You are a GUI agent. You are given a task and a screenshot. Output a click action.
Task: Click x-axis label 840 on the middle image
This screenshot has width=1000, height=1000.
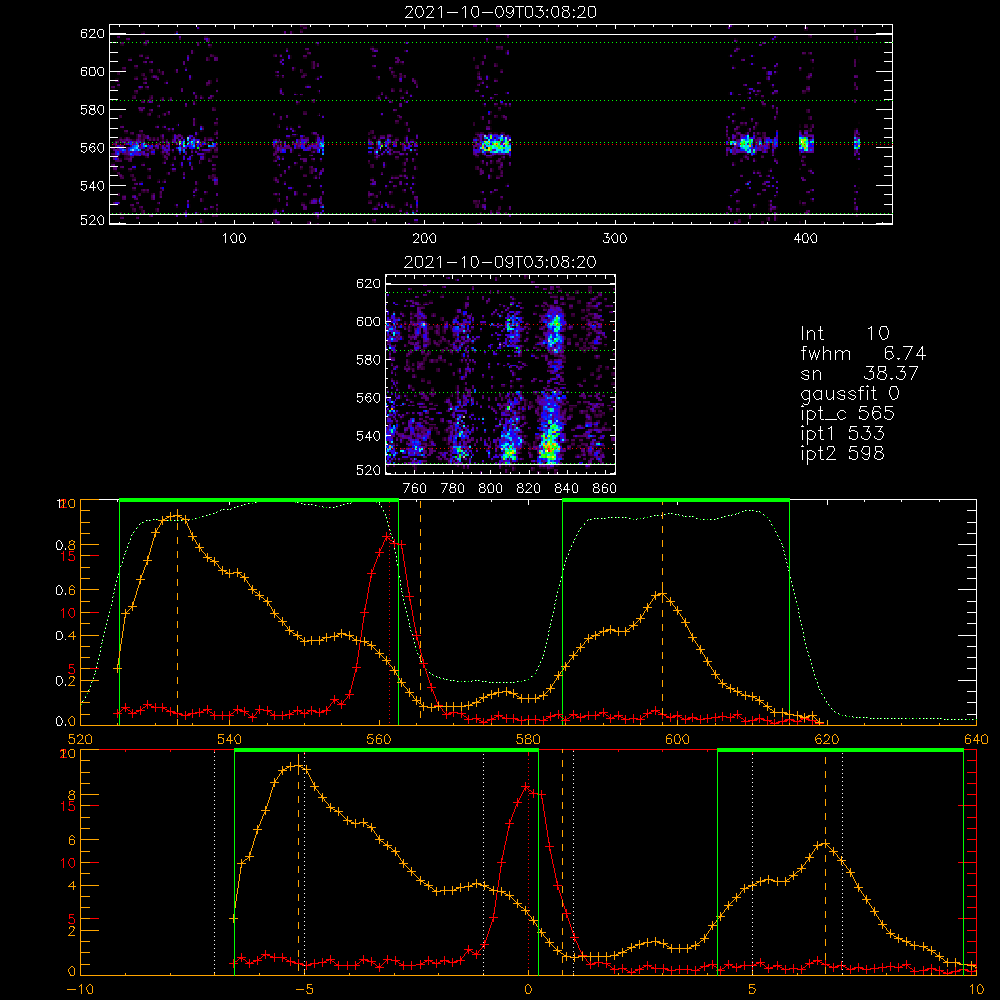tap(567, 489)
